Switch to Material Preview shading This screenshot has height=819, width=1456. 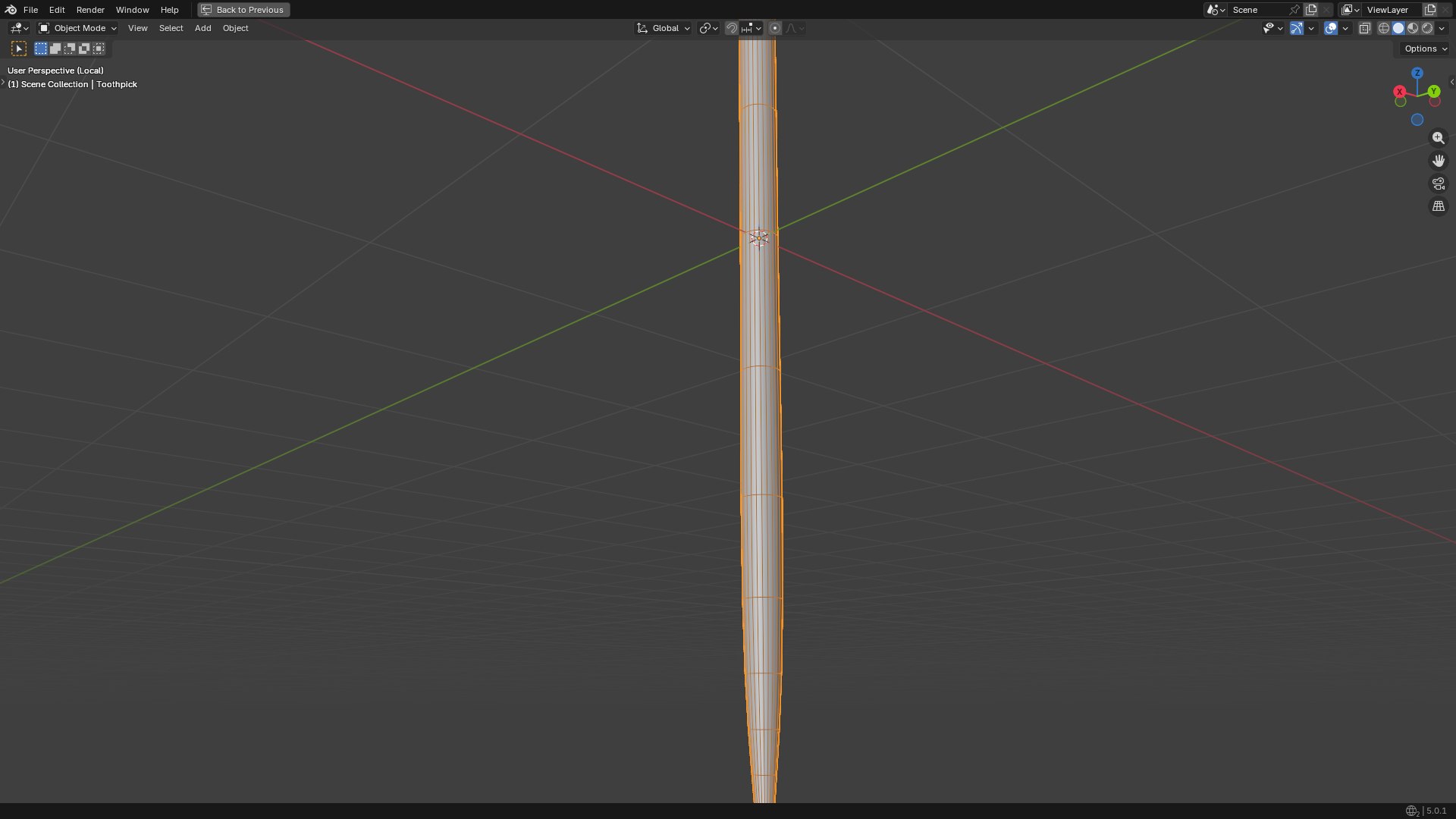(x=1413, y=28)
